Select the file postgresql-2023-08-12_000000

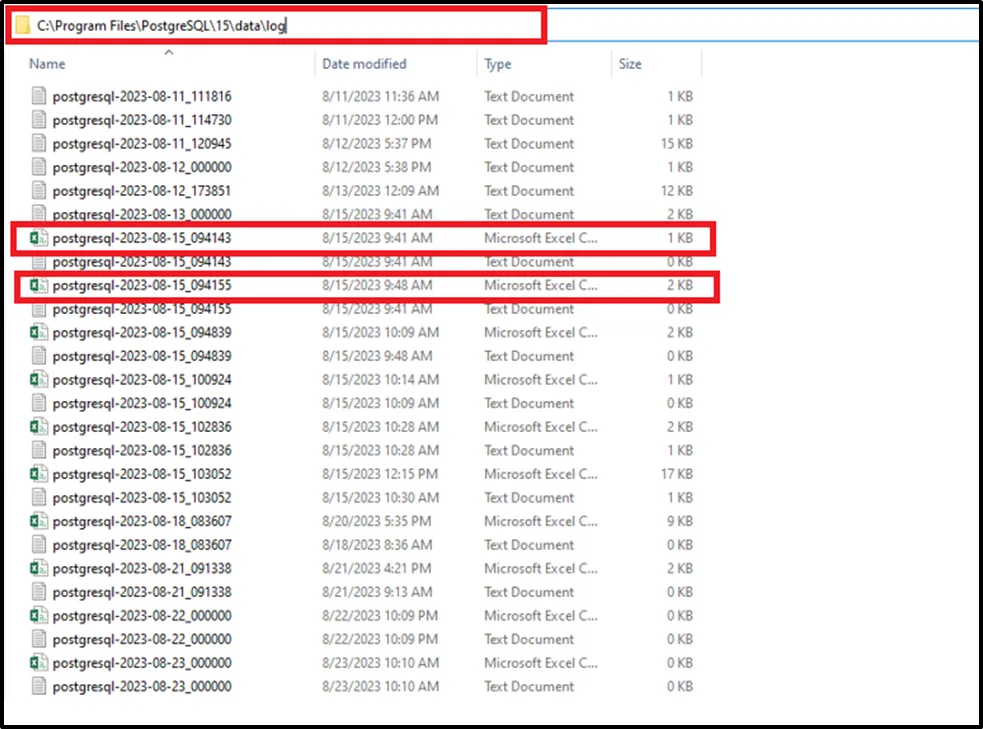click(x=142, y=167)
